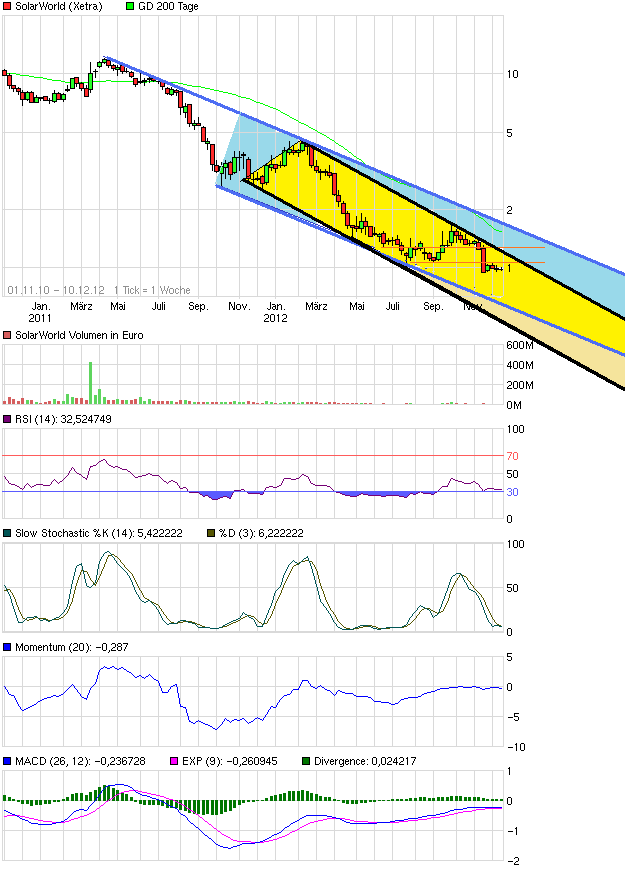Screen dimensions: 625x875
Task: Click the Divergence: 0,024217 label
Action: click(365, 761)
